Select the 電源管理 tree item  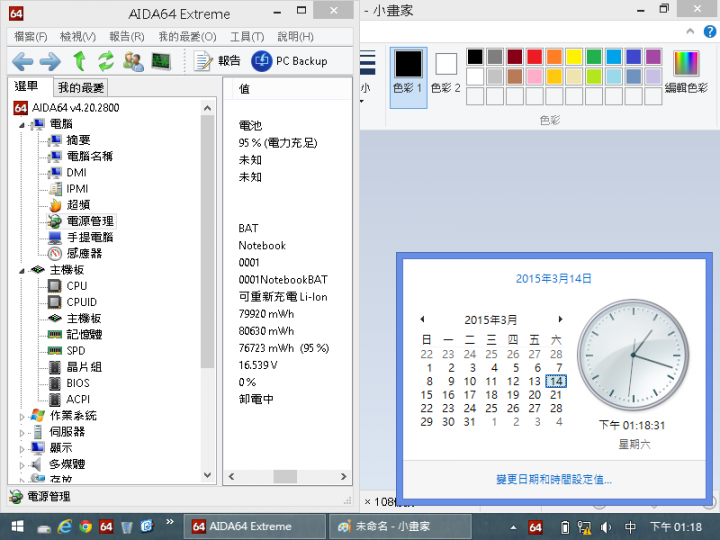90,221
